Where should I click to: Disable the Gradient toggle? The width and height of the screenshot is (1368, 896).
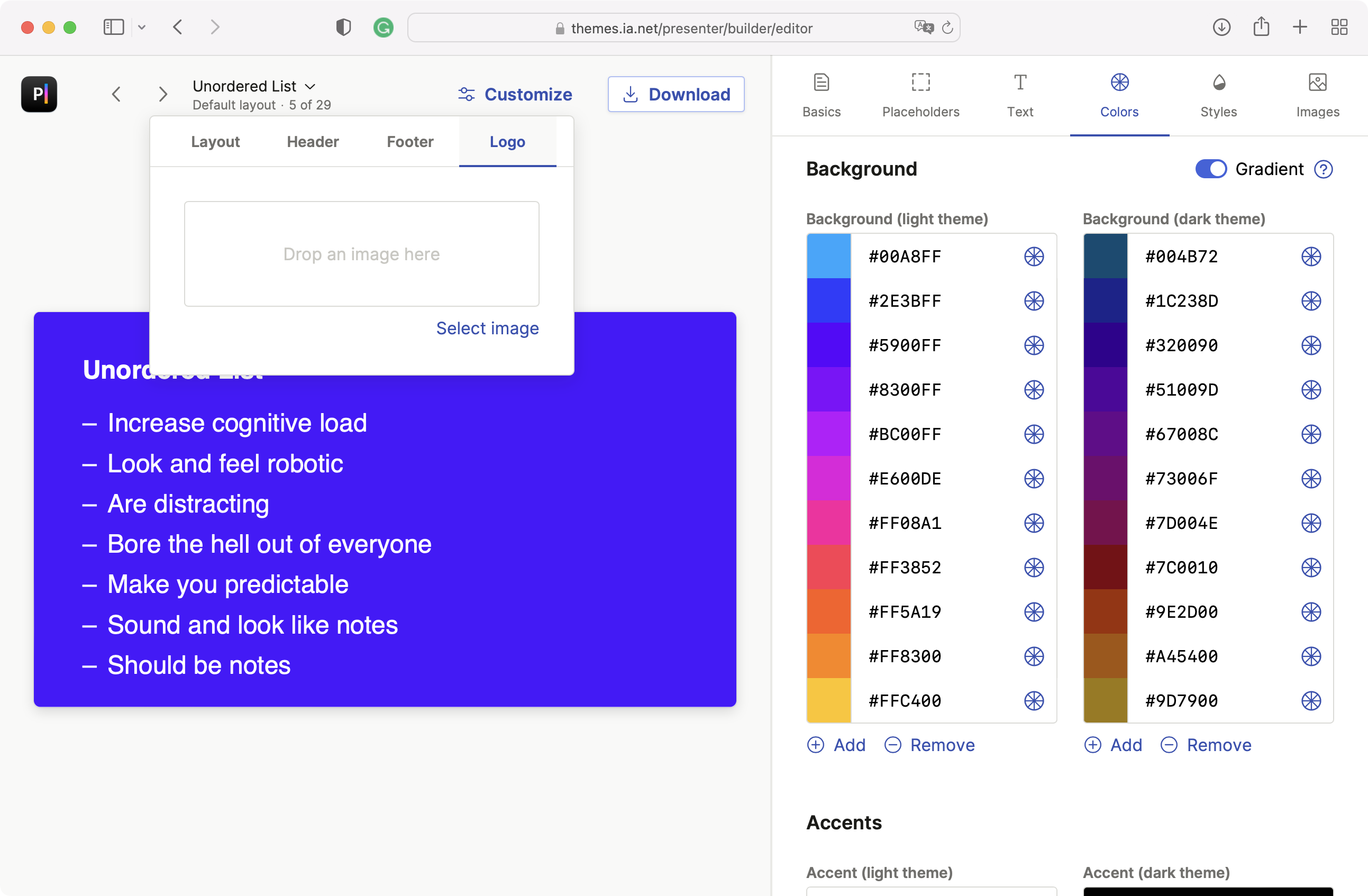pos(1210,169)
